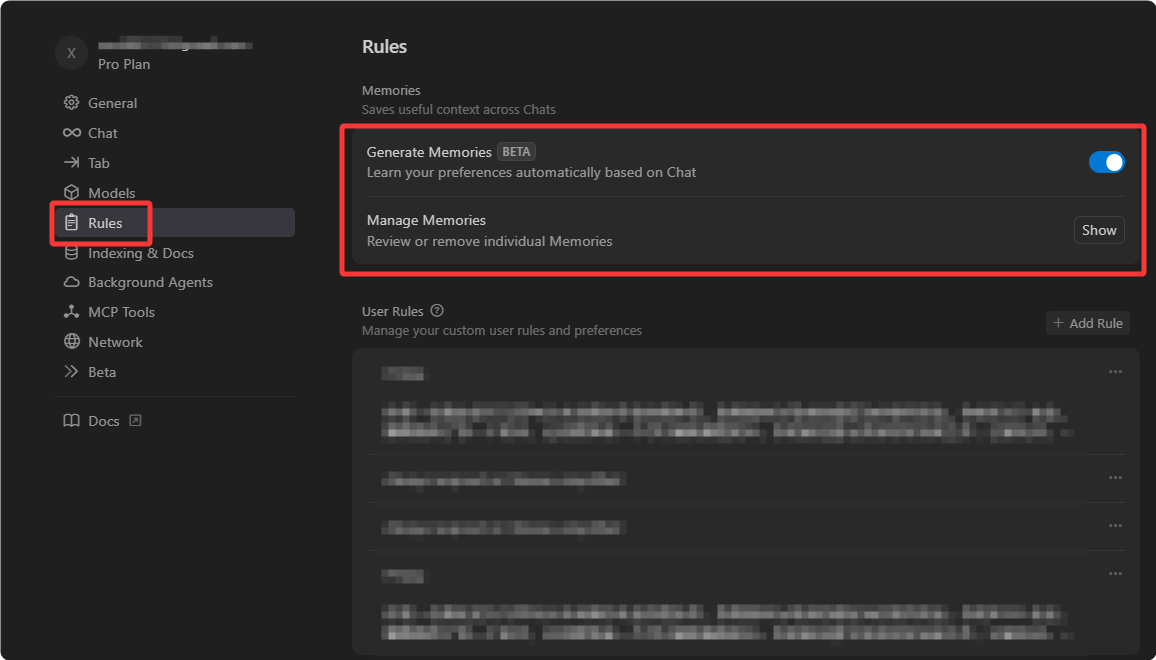1156x660 pixels.
Task: Click the General gear icon
Action: [72, 103]
